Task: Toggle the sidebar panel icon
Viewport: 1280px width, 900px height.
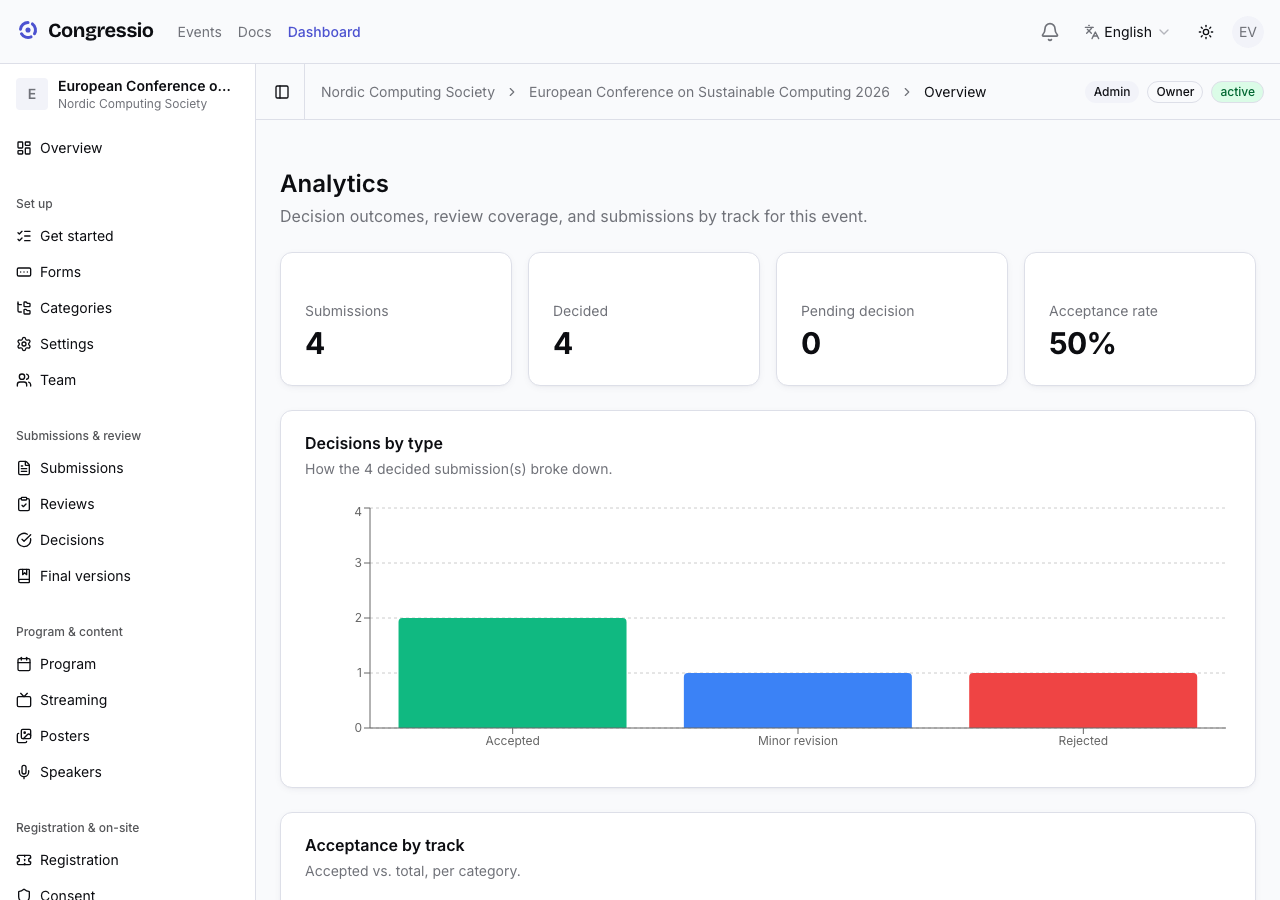Action: coord(282,92)
